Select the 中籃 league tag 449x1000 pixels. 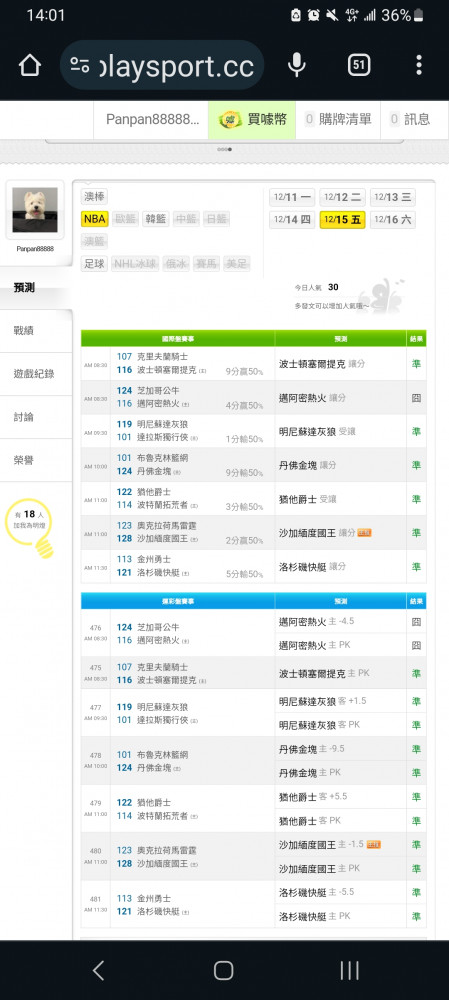186,219
